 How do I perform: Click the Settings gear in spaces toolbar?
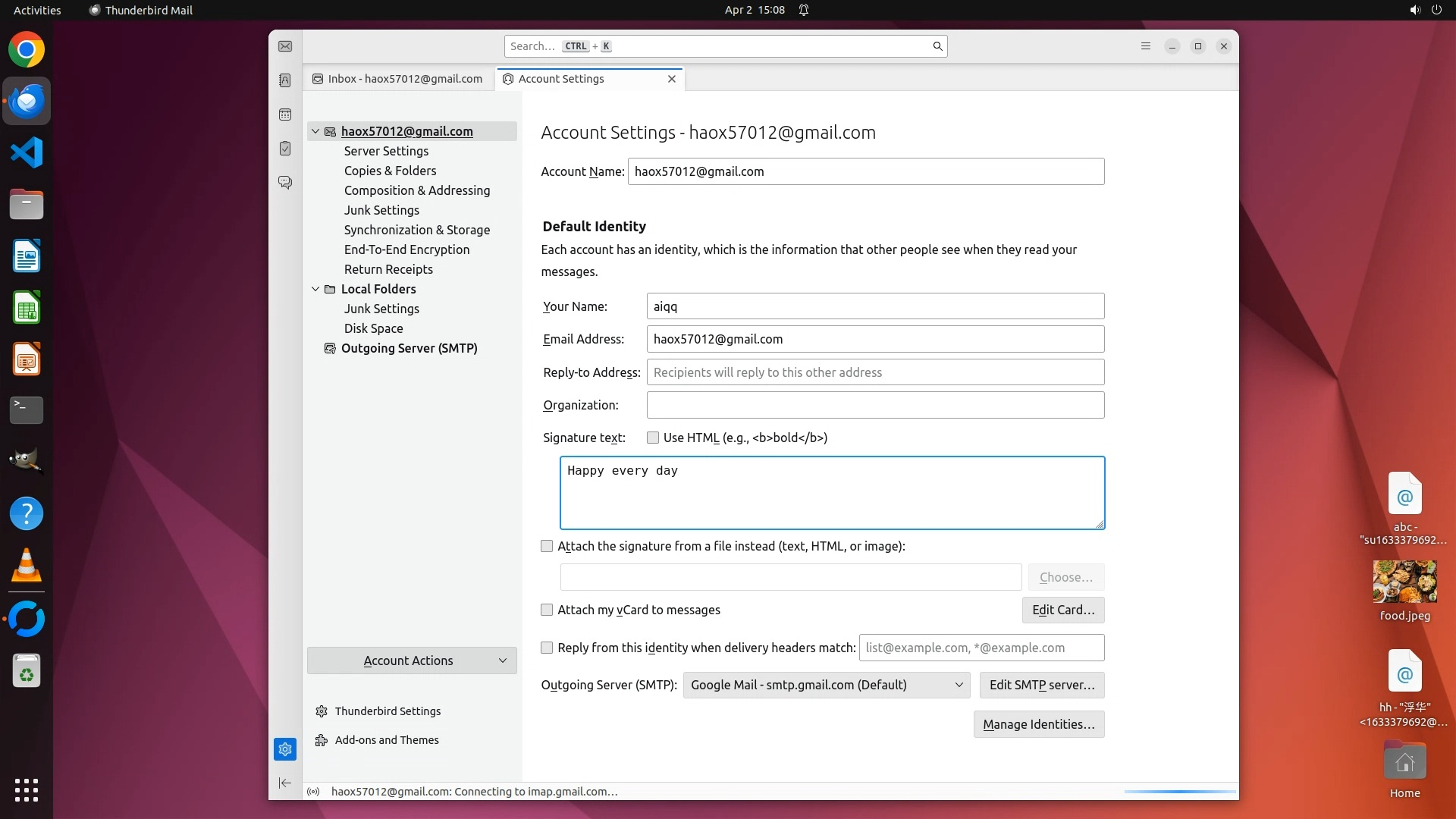pos(285,749)
